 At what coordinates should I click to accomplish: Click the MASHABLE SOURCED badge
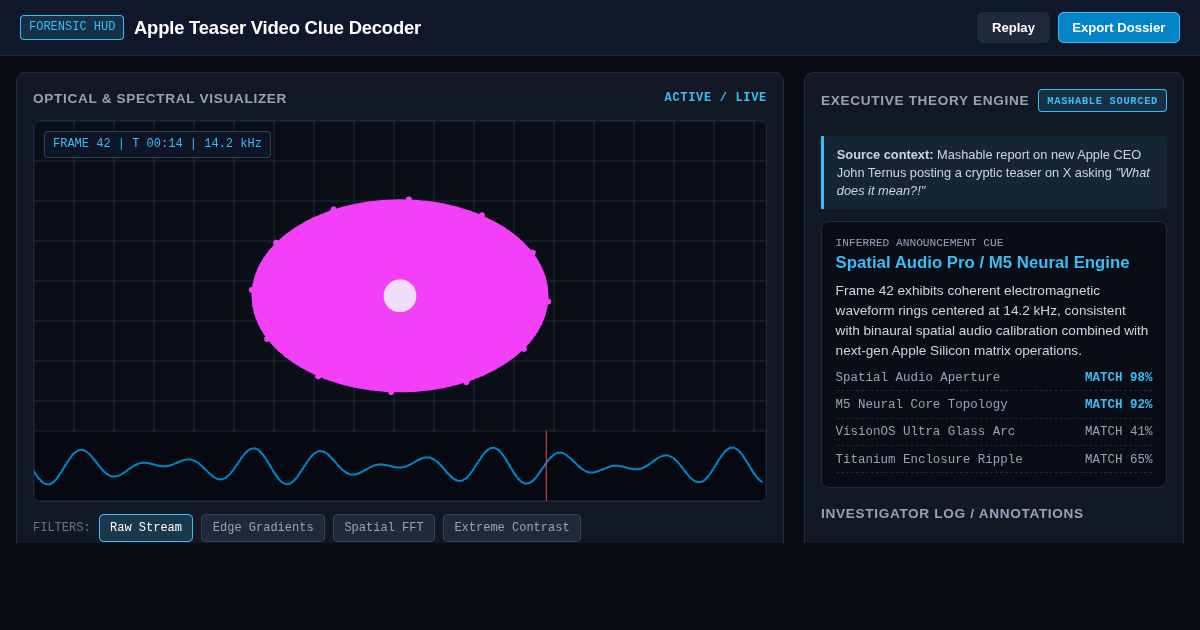tap(1102, 101)
